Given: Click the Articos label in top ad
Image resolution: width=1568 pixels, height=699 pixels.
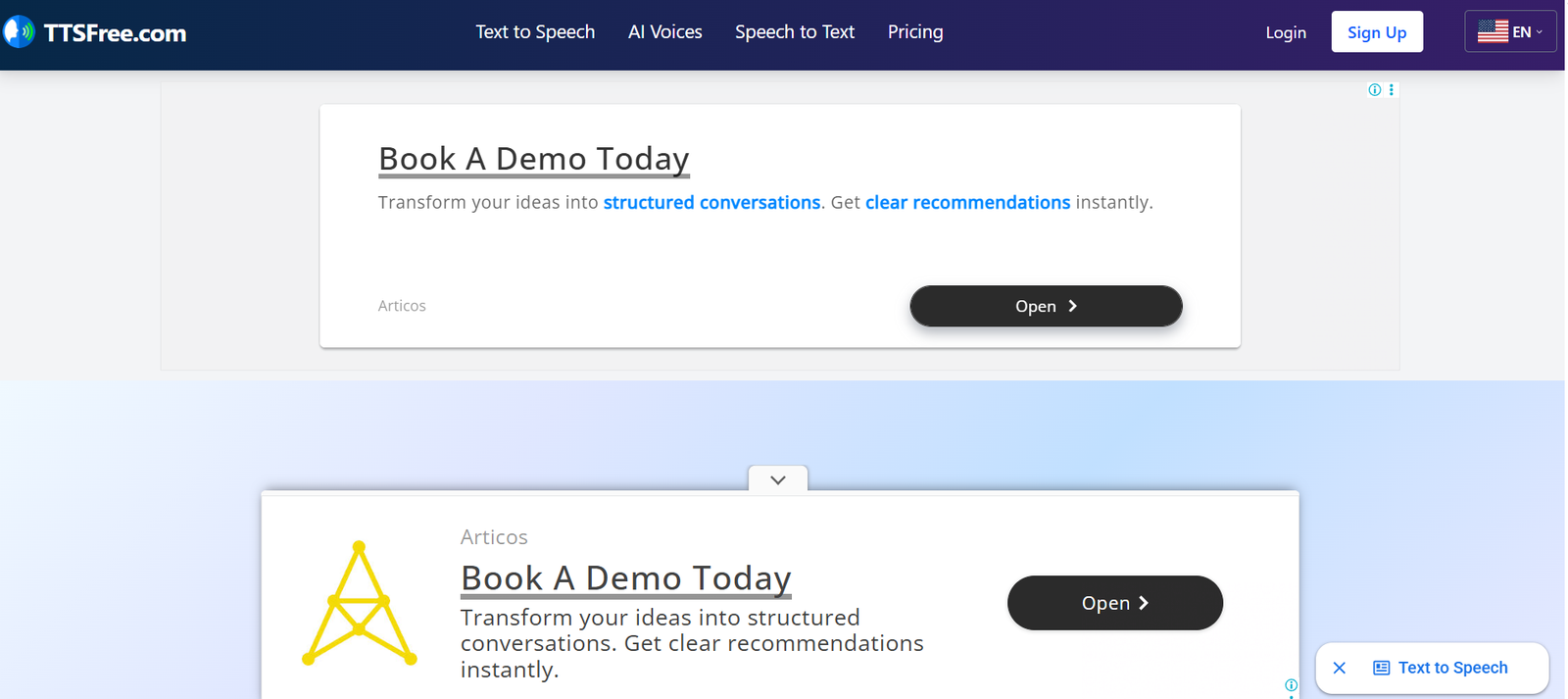Looking at the screenshot, I should (402, 306).
